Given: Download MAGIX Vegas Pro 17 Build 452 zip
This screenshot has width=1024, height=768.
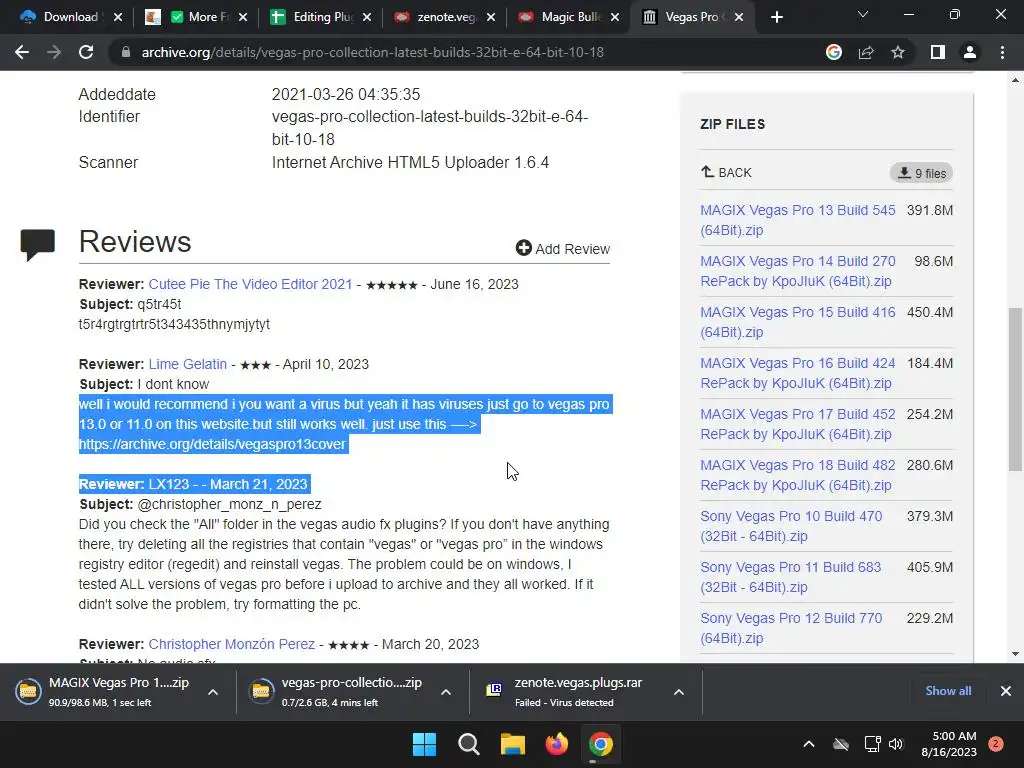Looking at the screenshot, I should [797, 424].
